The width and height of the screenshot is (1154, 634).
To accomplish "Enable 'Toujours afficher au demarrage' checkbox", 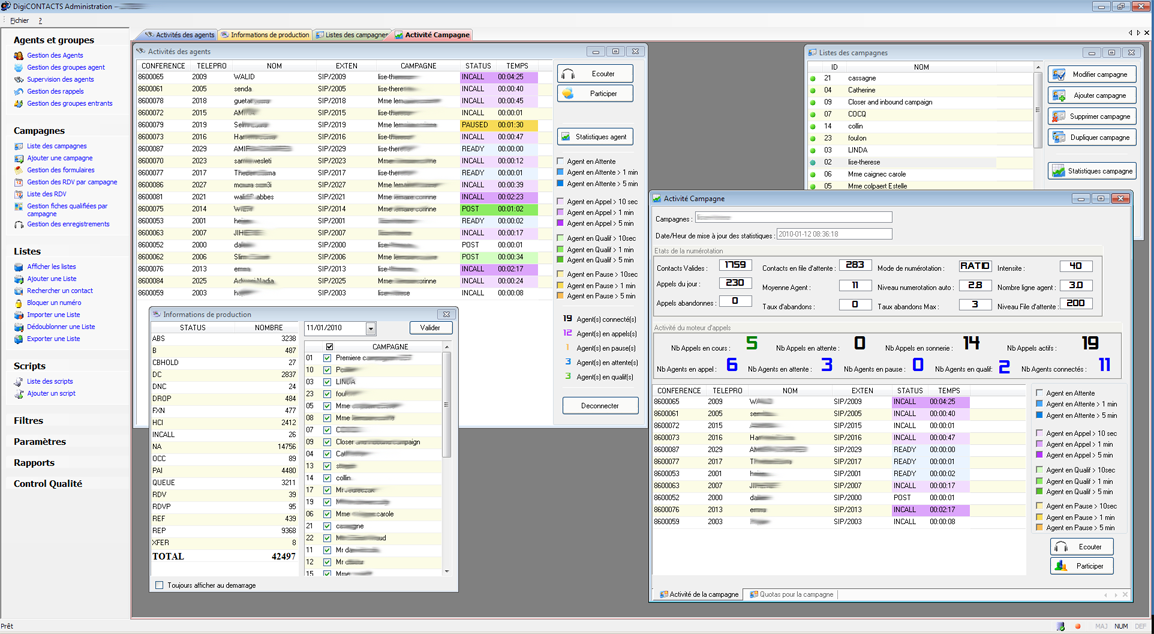I will (x=159, y=585).
